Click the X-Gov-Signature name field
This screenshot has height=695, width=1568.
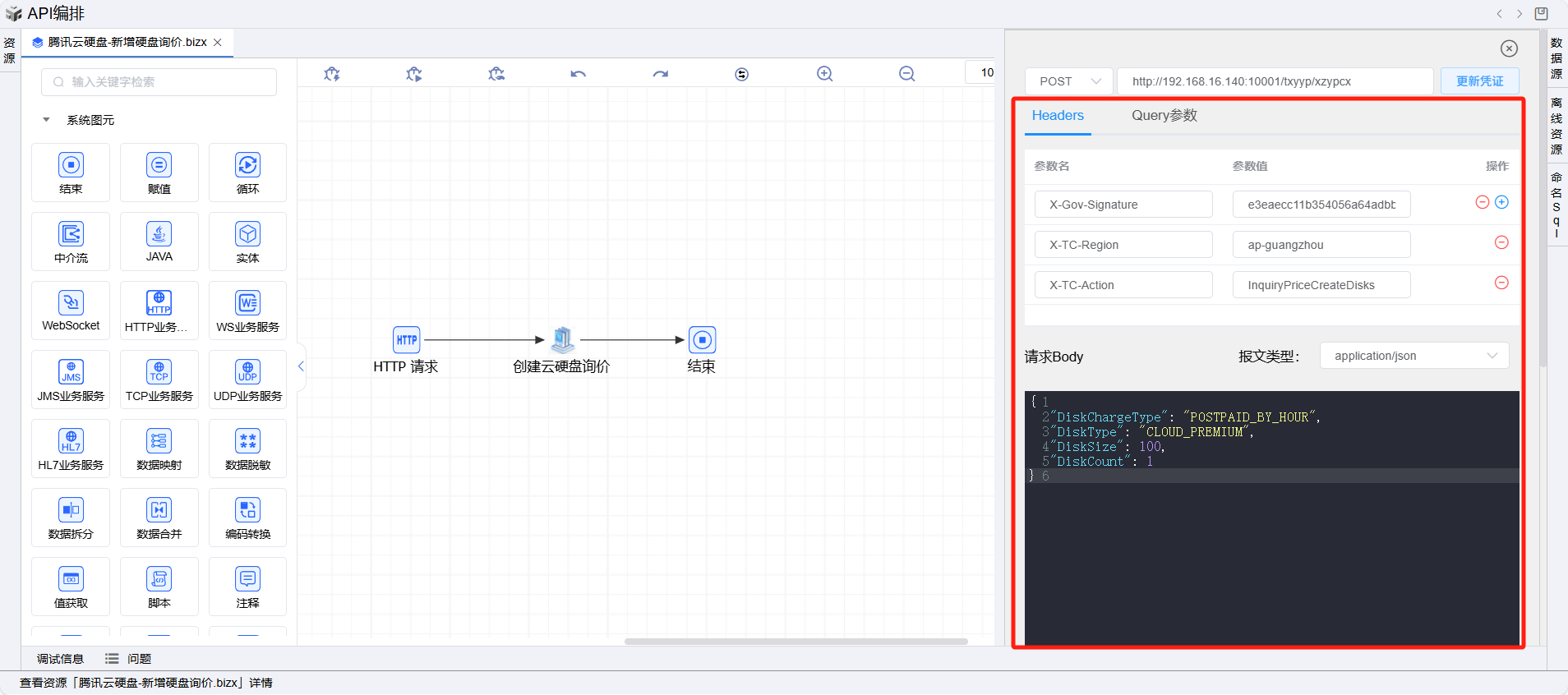point(1123,205)
